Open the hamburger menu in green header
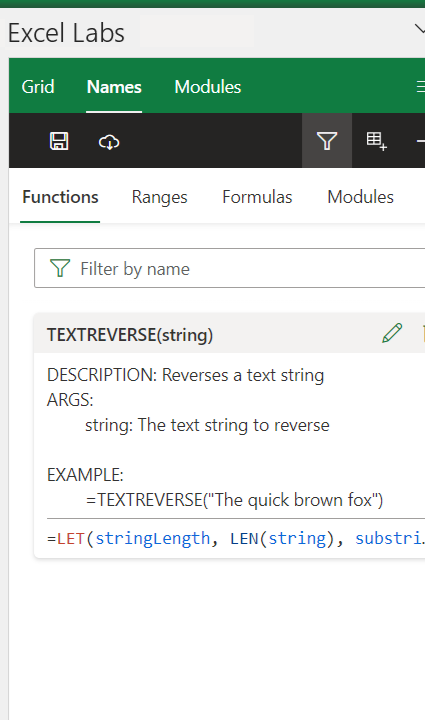The image size is (425, 720). tap(420, 87)
